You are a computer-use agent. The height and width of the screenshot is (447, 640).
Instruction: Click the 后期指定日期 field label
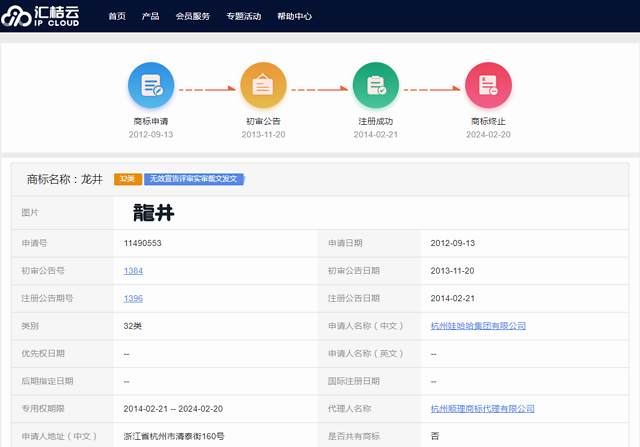[47, 381]
